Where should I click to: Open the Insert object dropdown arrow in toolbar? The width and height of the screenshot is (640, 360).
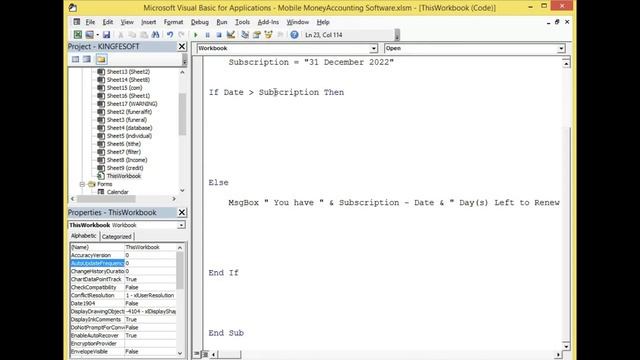point(98,35)
